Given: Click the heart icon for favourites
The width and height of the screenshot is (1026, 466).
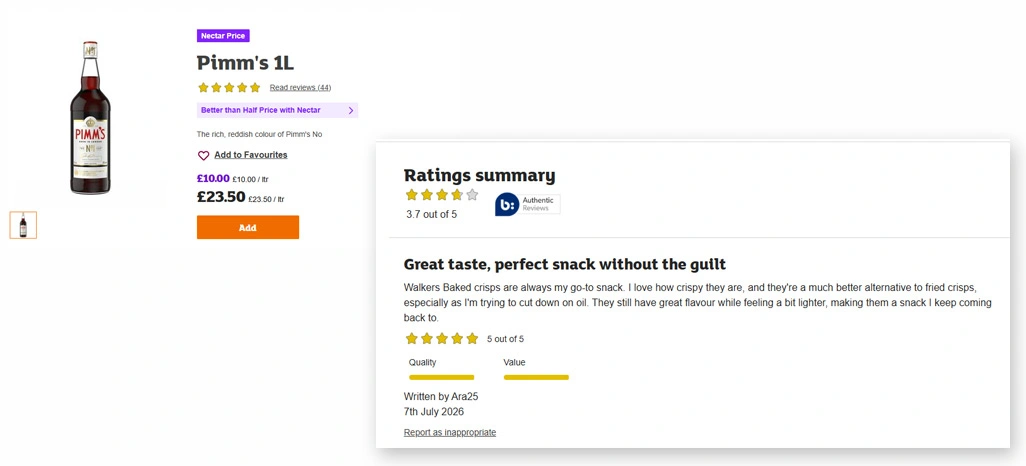Looking at the screenshot, I should click(203, 156).
